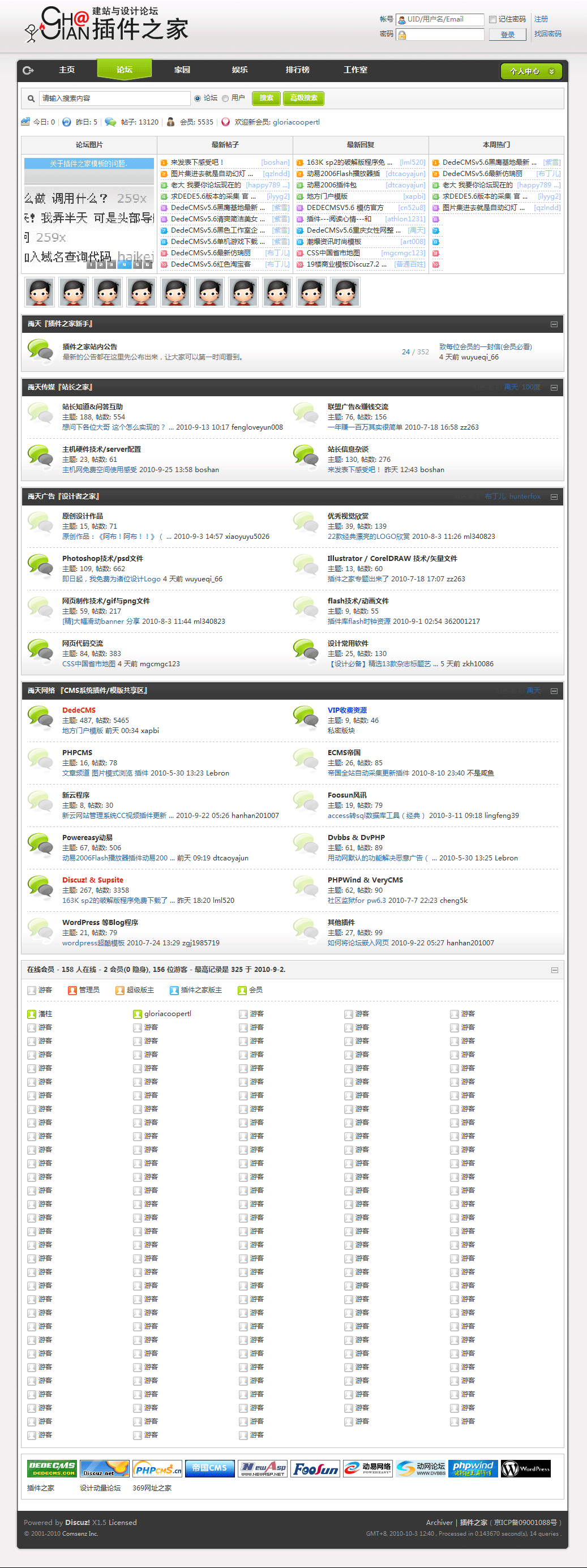Open the 家园 nav item

point(182,70)
